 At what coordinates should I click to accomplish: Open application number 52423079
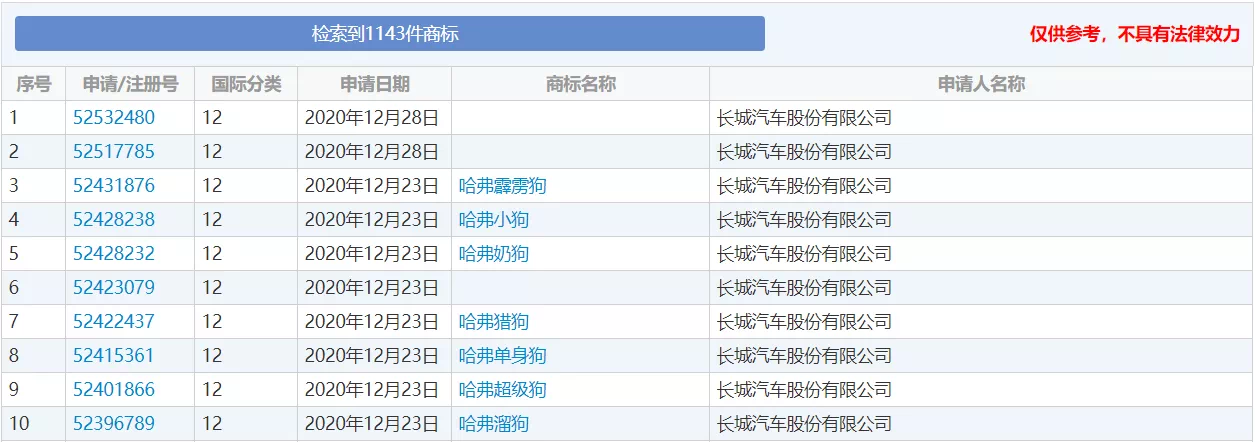pos(114,288)
